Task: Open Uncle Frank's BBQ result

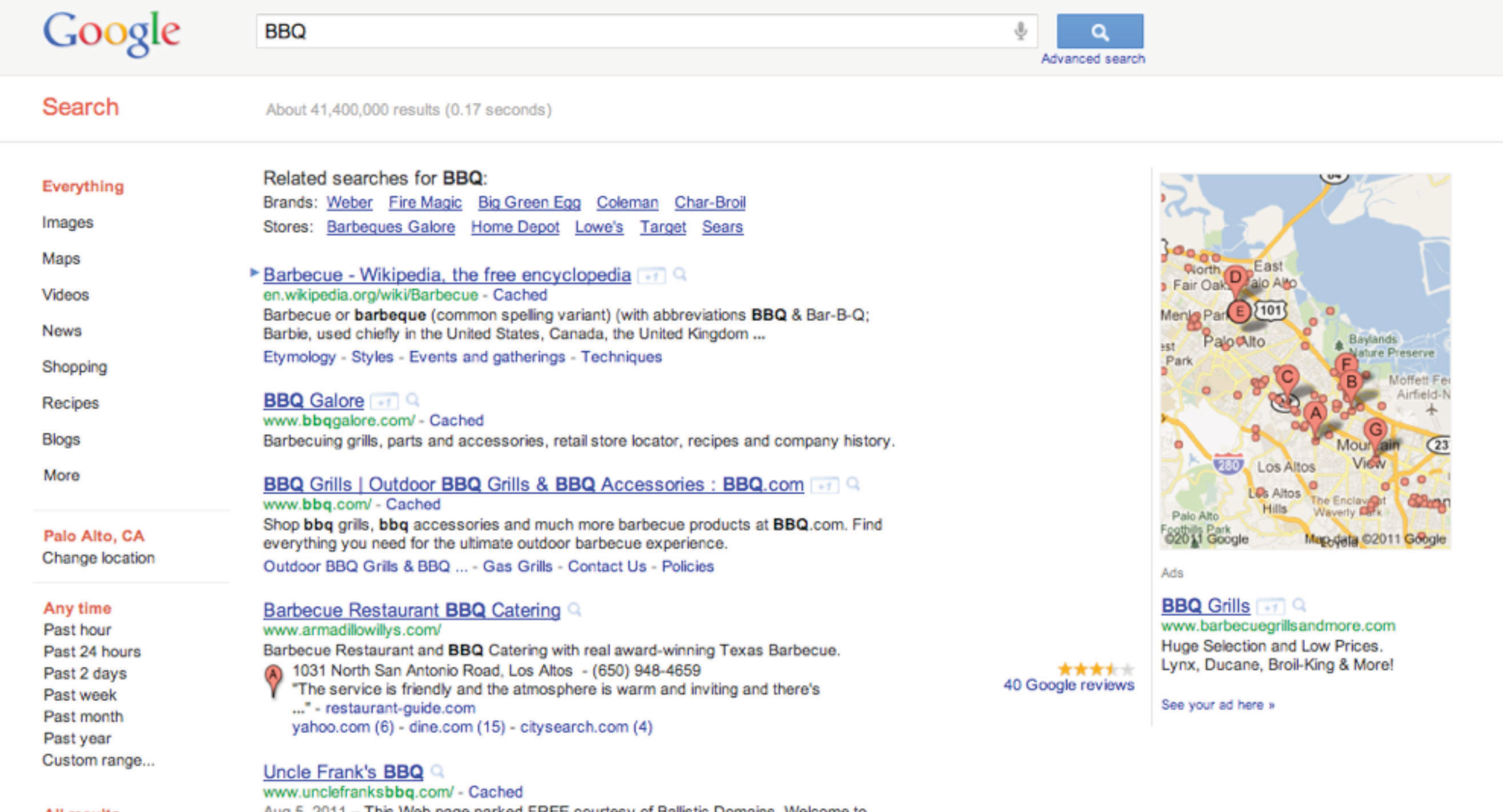Action: pos(343,773)
